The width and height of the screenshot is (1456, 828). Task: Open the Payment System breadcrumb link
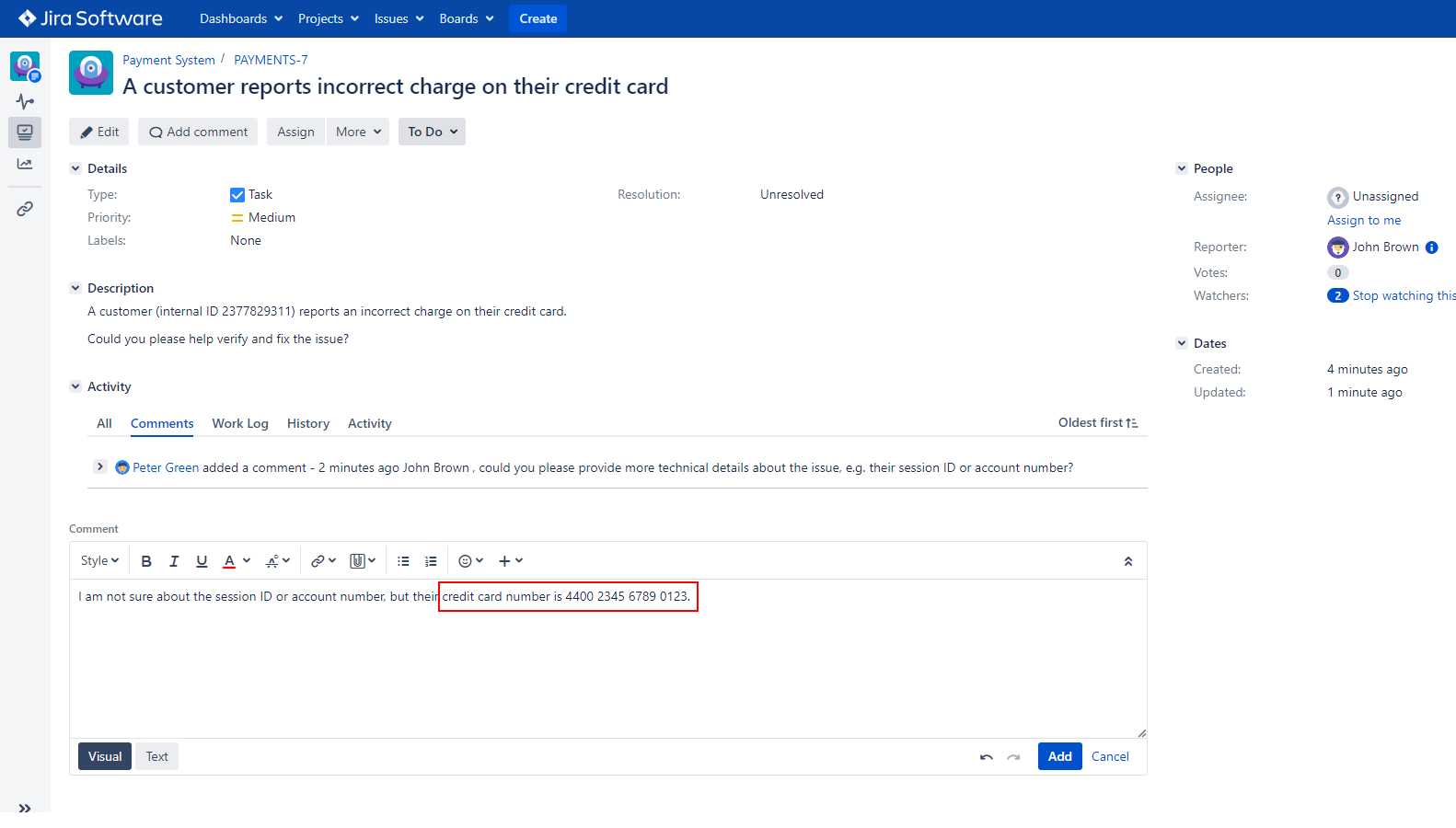168,60
